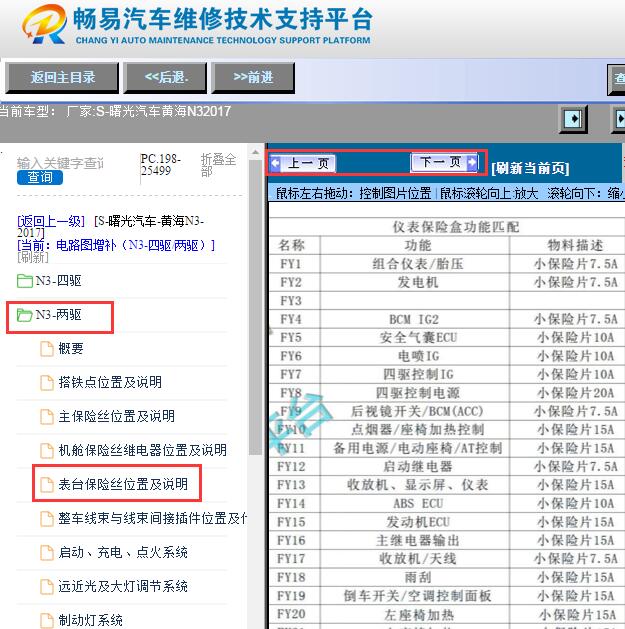Screen dimensions: 625x629
Task: Click the N3-两驱 open folder icon
Action: tap(24, 315)
